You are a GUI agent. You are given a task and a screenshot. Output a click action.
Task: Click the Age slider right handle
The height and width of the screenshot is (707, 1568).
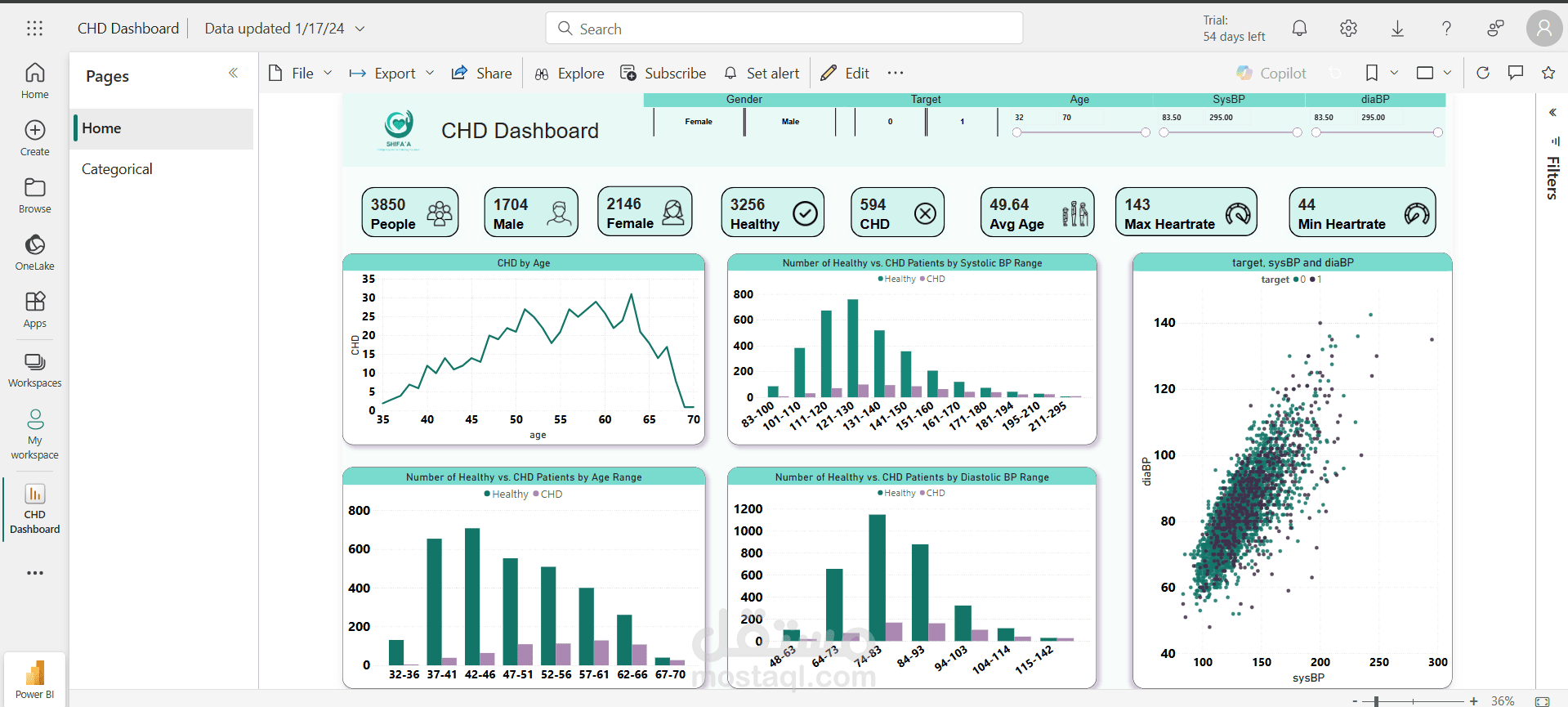(1146, 132)
